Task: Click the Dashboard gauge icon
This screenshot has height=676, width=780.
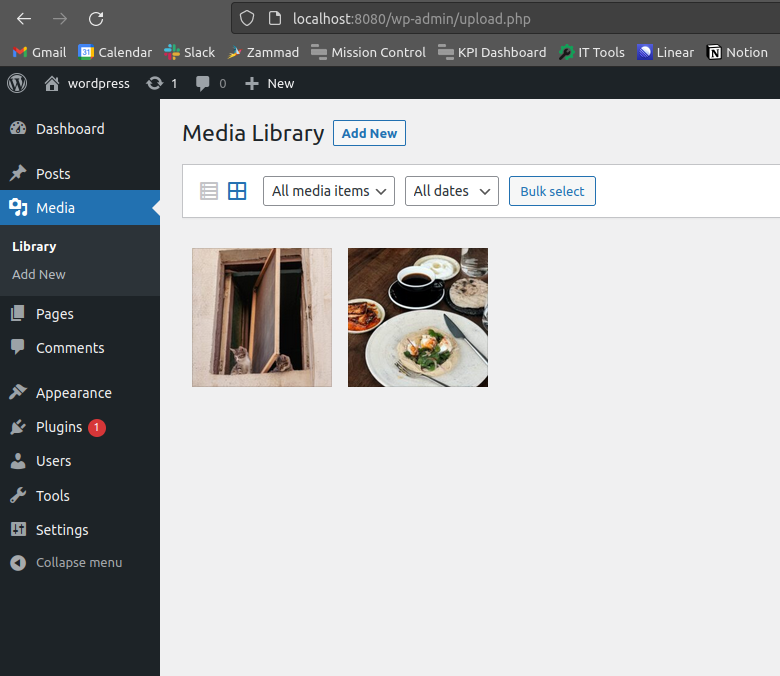Action: tap(18, 128)
